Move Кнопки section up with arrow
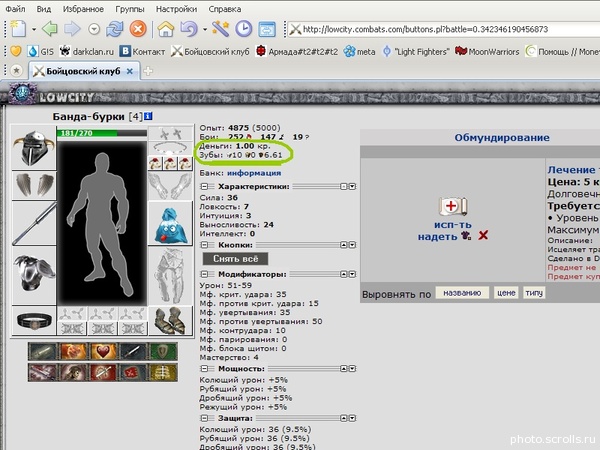 pos(344,245)
